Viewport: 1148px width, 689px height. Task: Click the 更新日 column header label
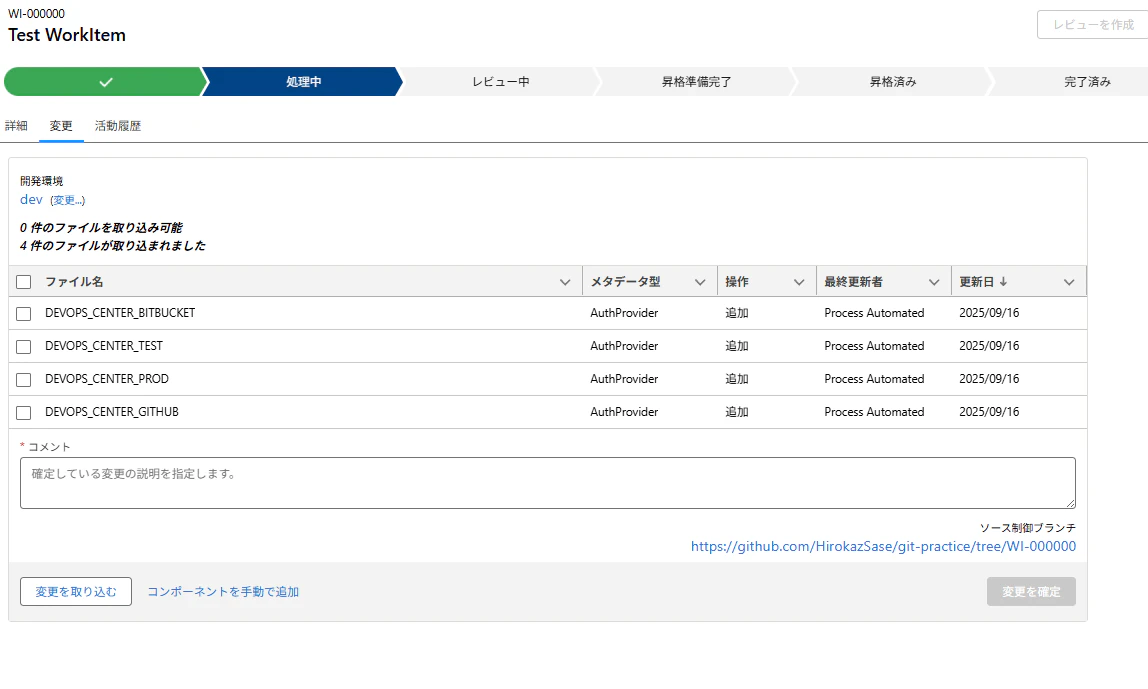point(977,282)
